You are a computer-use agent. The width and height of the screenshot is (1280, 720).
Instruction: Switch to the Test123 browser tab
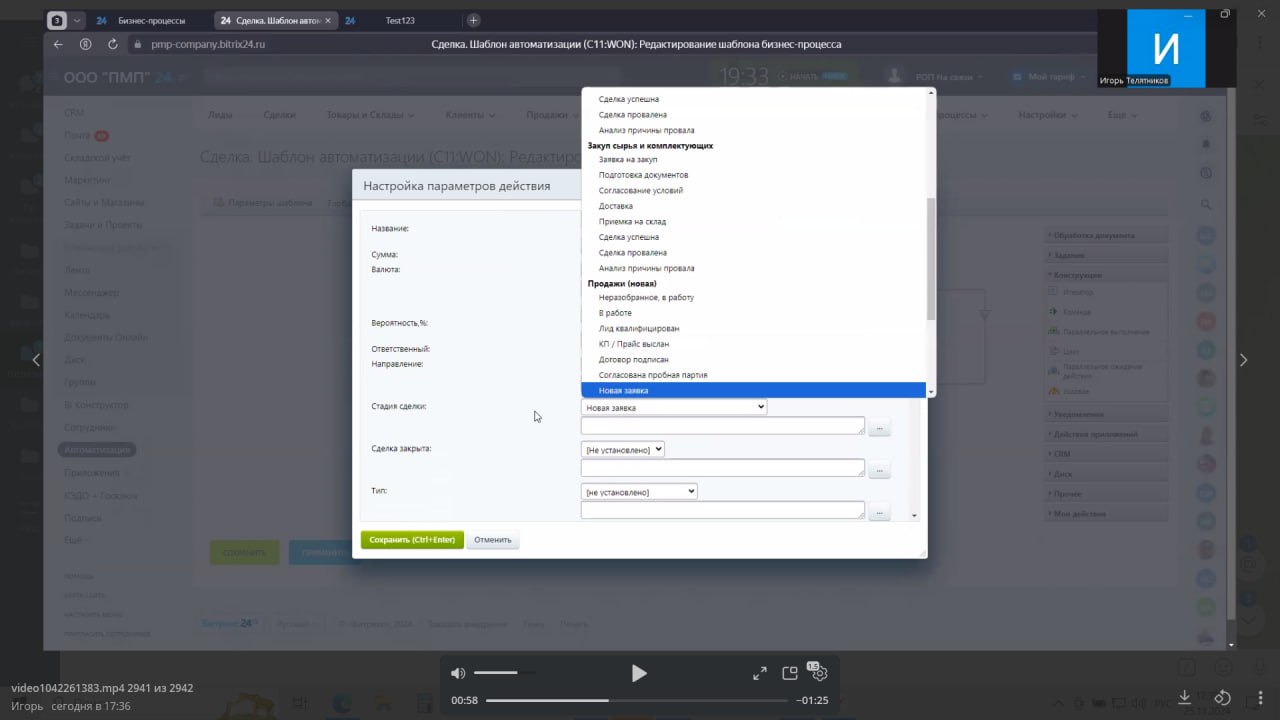point(400,20)
